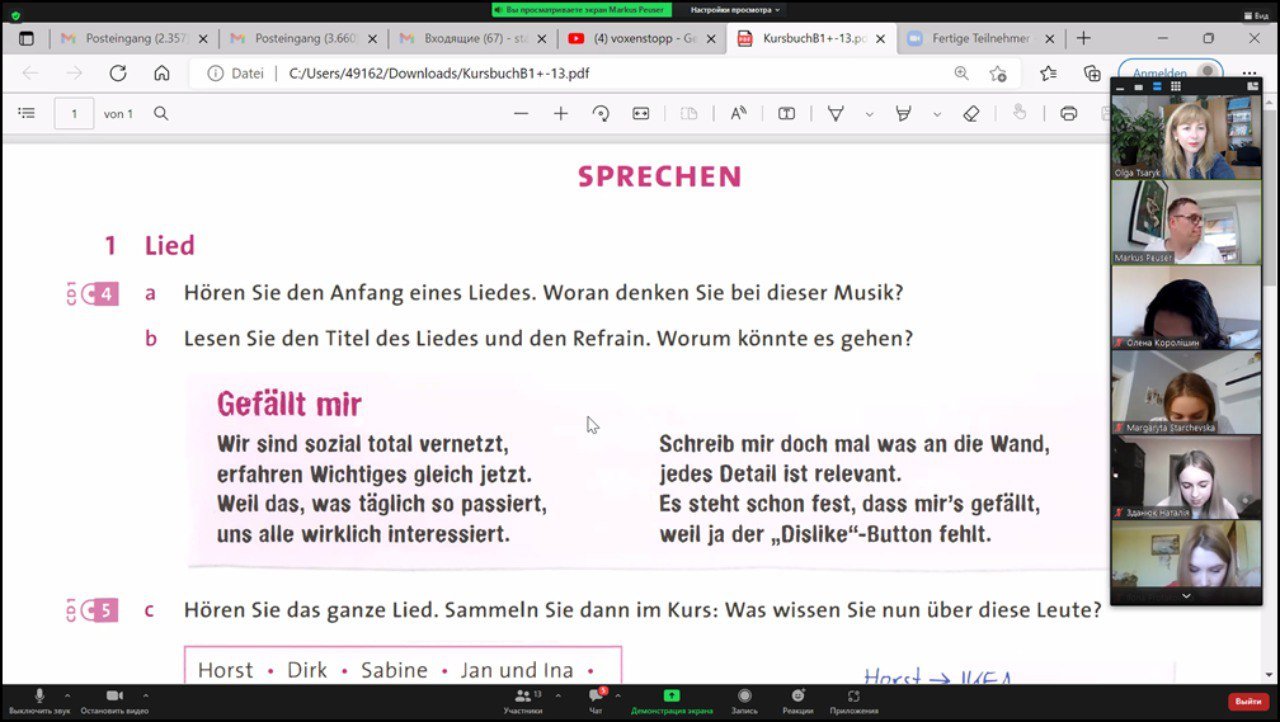Reload the PDF page in the browser
Image resolution: width=1280 pixels, height=722 pixels.
click(118, 73)
